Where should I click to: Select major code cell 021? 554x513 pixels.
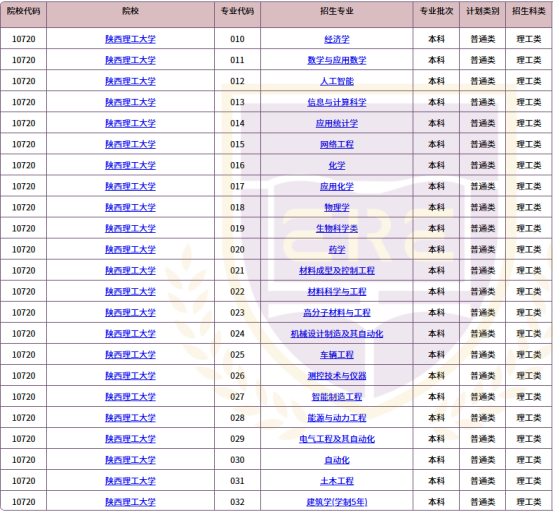pyautogui.click(x=237, y=271)
